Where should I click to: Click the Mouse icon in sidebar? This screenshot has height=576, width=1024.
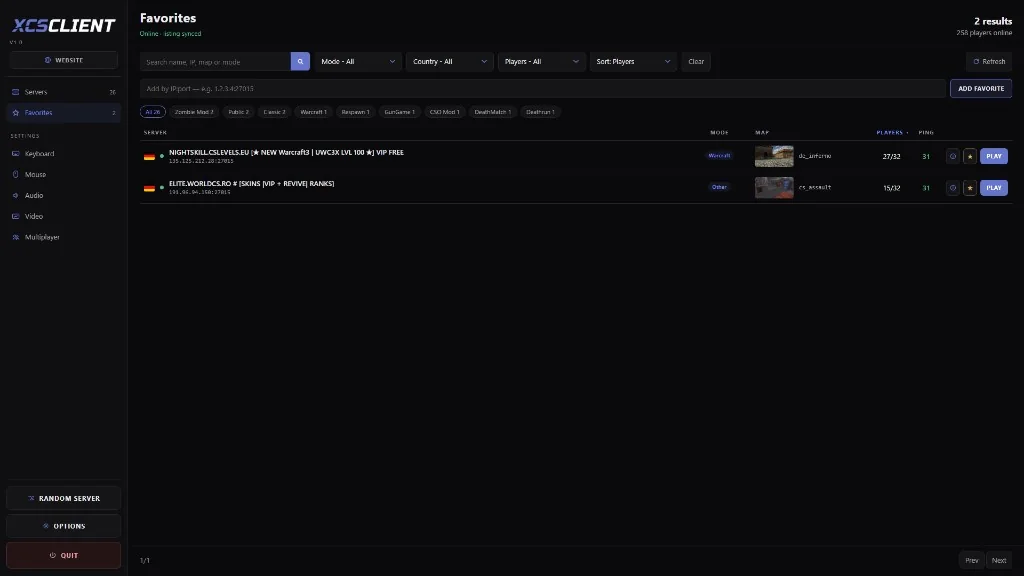[x=16, y=174]
